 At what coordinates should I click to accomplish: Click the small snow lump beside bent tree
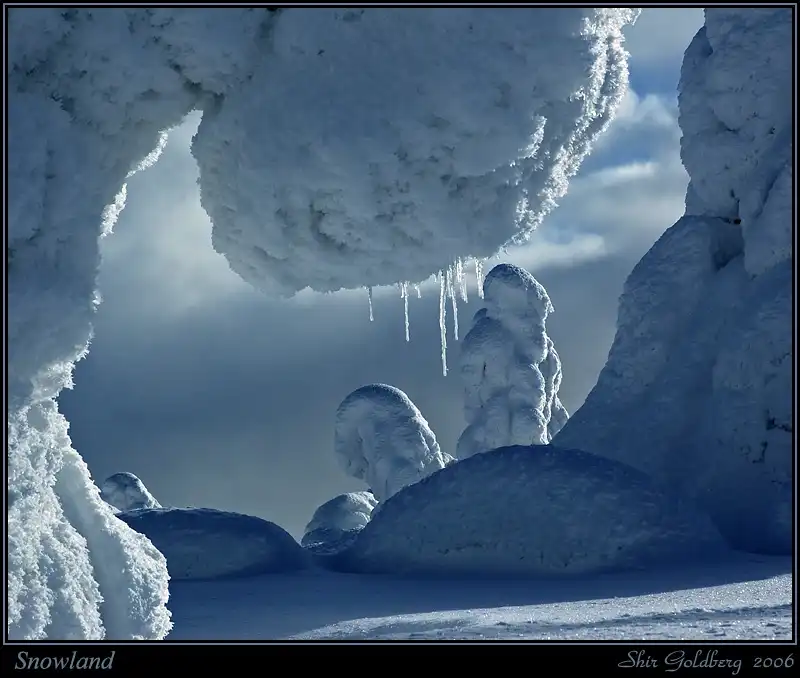340,515
